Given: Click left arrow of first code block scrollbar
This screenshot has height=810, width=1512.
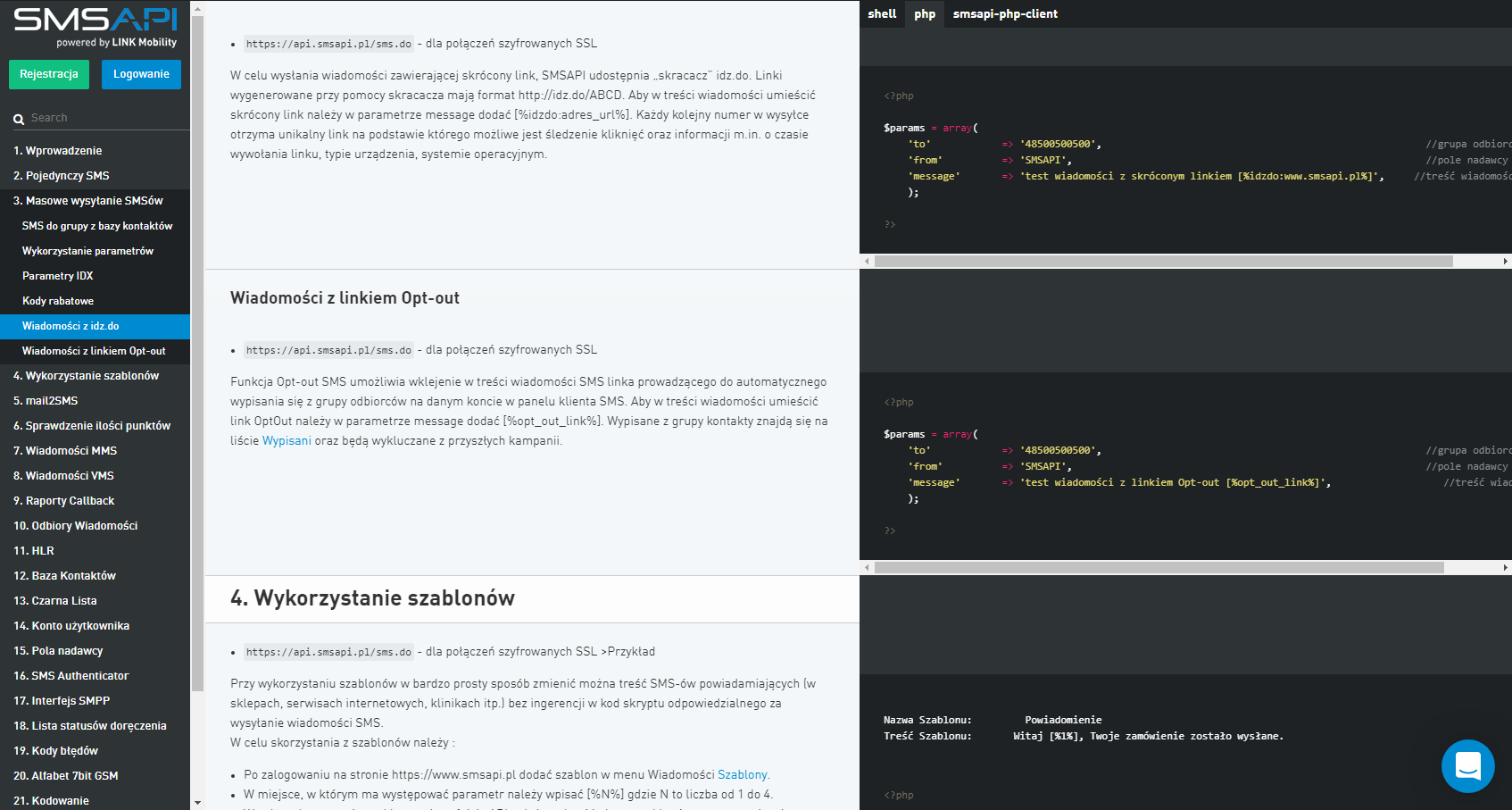Looking at the screenshot, I should (x=867, y=261).
